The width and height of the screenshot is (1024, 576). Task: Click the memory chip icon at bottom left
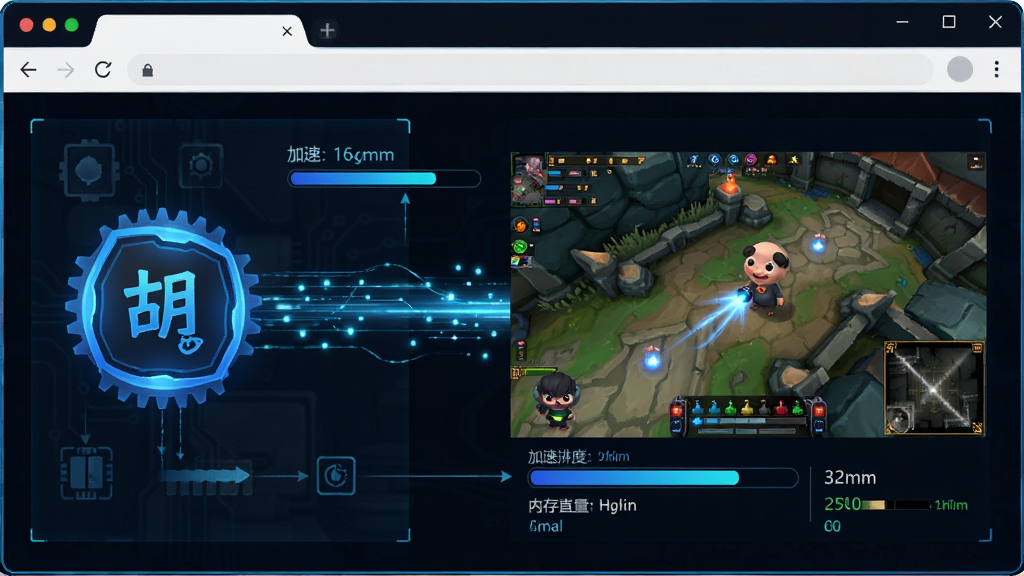point(86,473)
